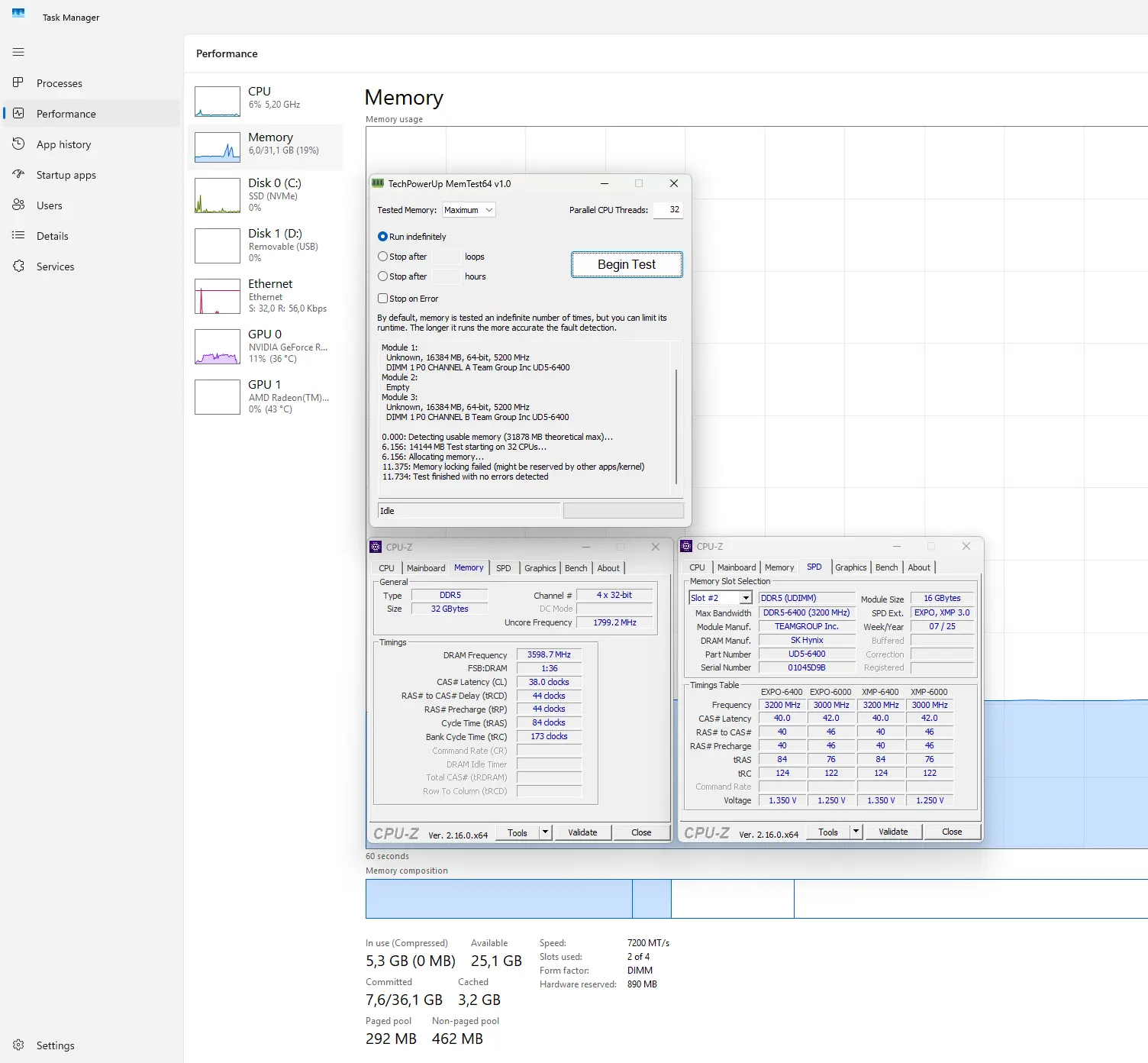Expand Tools dropdown arrow in Memory CPU-Z
Viewport: 1148px width, 1063px height.
coord(545,832)
